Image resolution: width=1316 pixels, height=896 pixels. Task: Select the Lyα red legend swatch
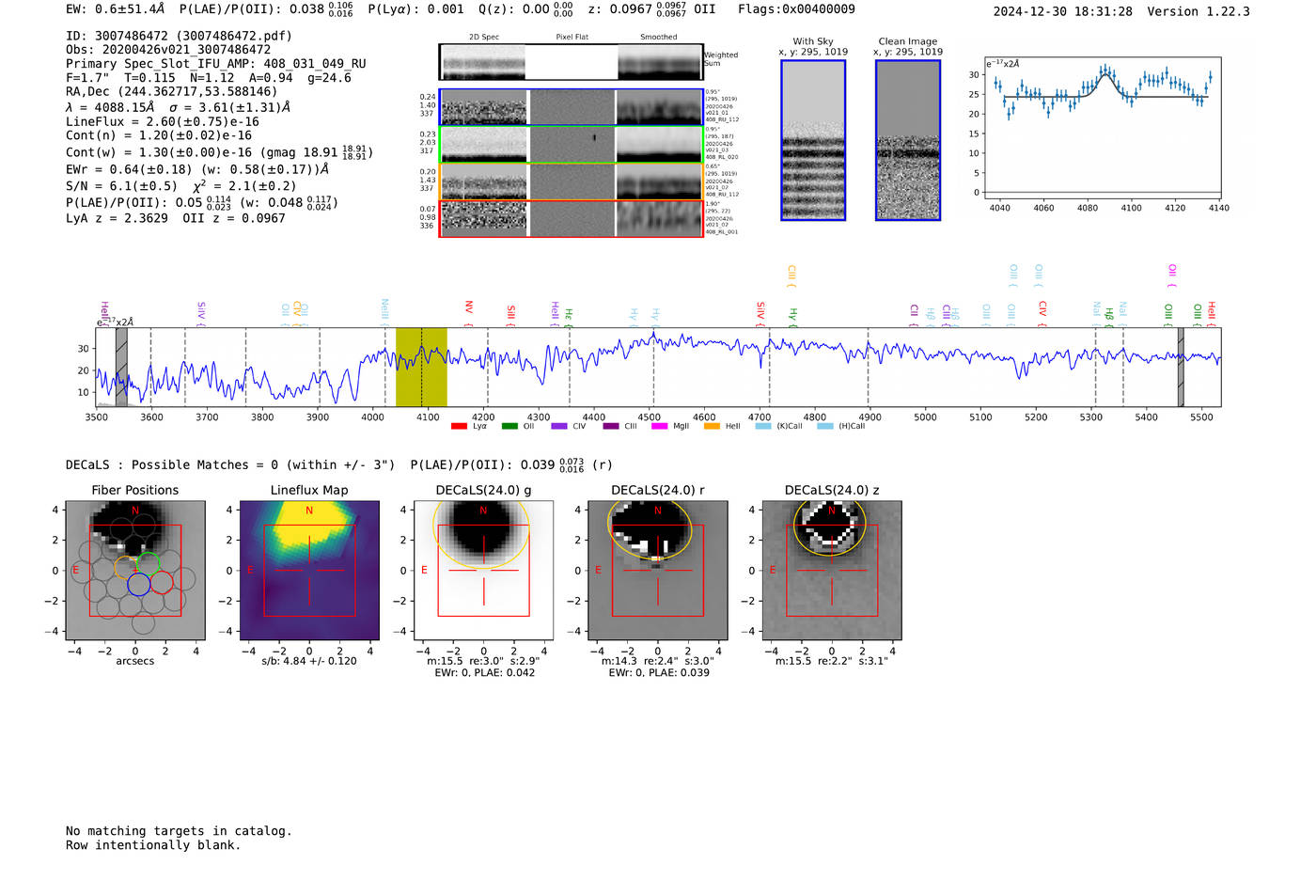click(459, 426)
